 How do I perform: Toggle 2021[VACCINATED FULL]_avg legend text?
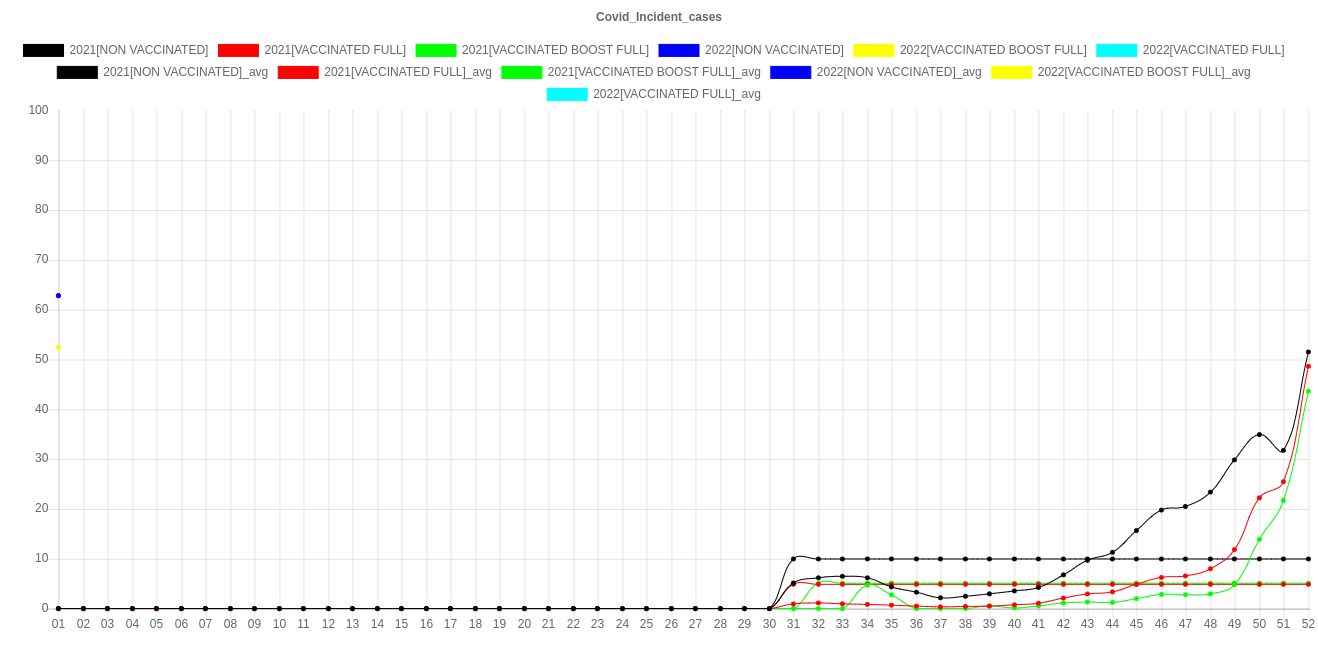[408, 72]
